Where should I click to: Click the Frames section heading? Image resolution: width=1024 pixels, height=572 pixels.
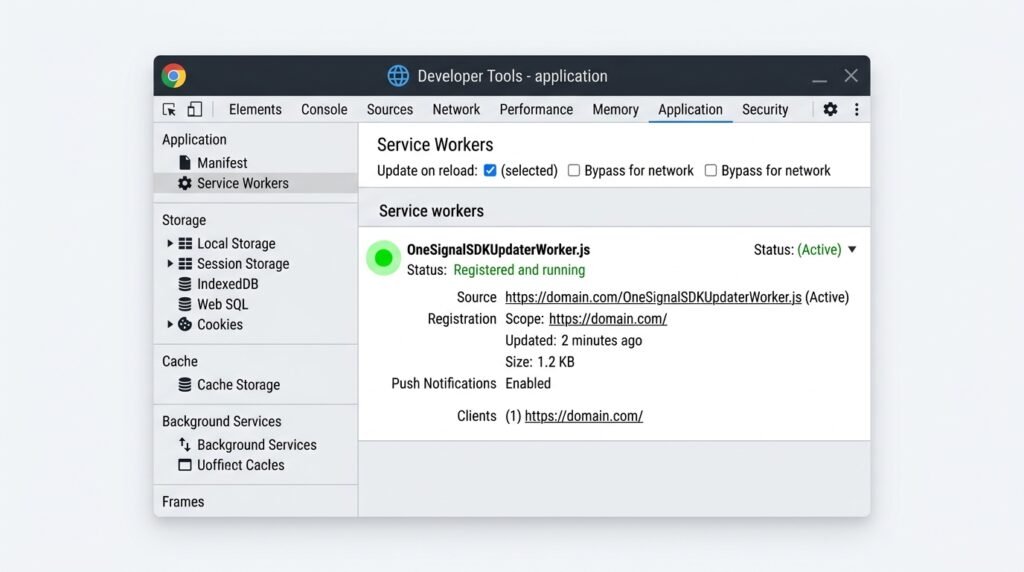pos(183,501)
